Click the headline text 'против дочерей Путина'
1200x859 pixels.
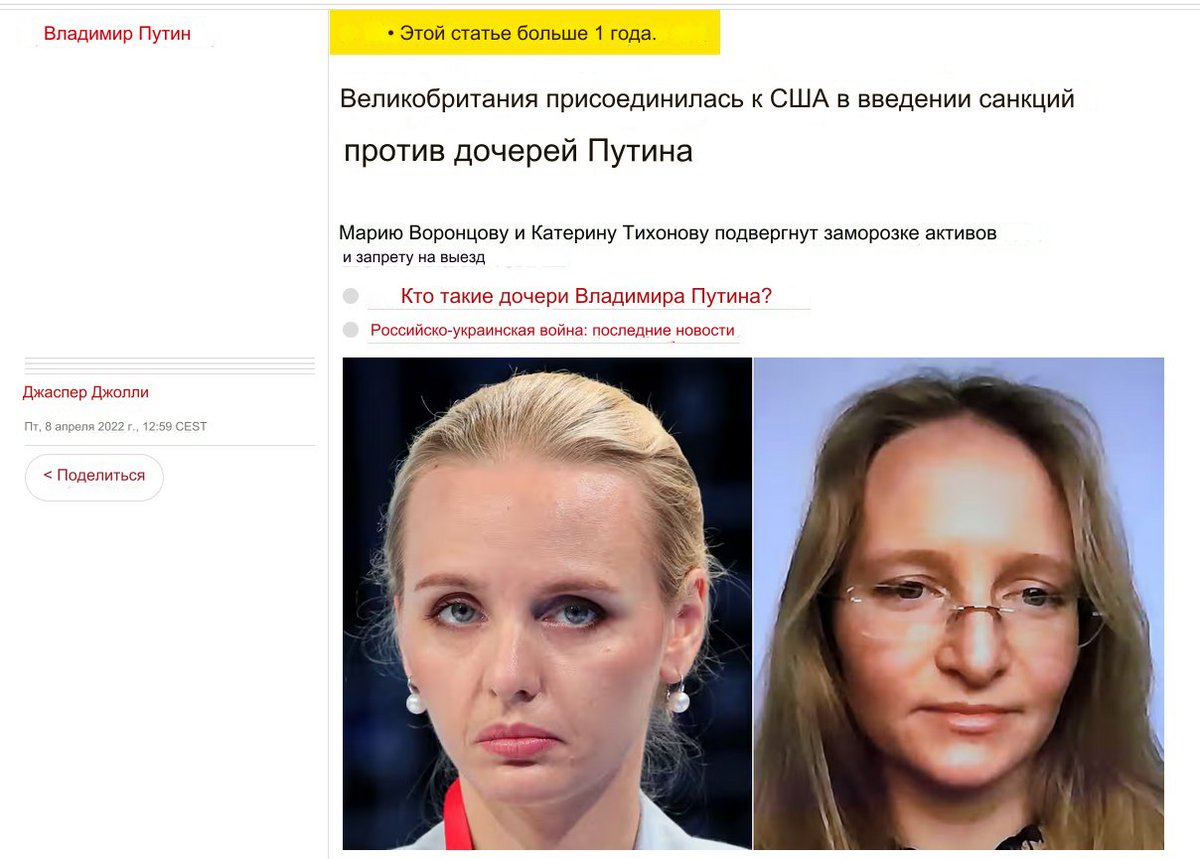coord(518,151)
